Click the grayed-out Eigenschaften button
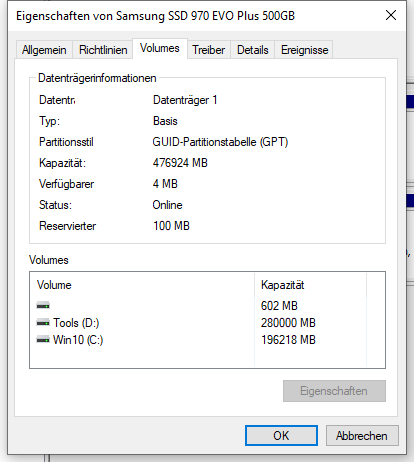 click(334, 391)
